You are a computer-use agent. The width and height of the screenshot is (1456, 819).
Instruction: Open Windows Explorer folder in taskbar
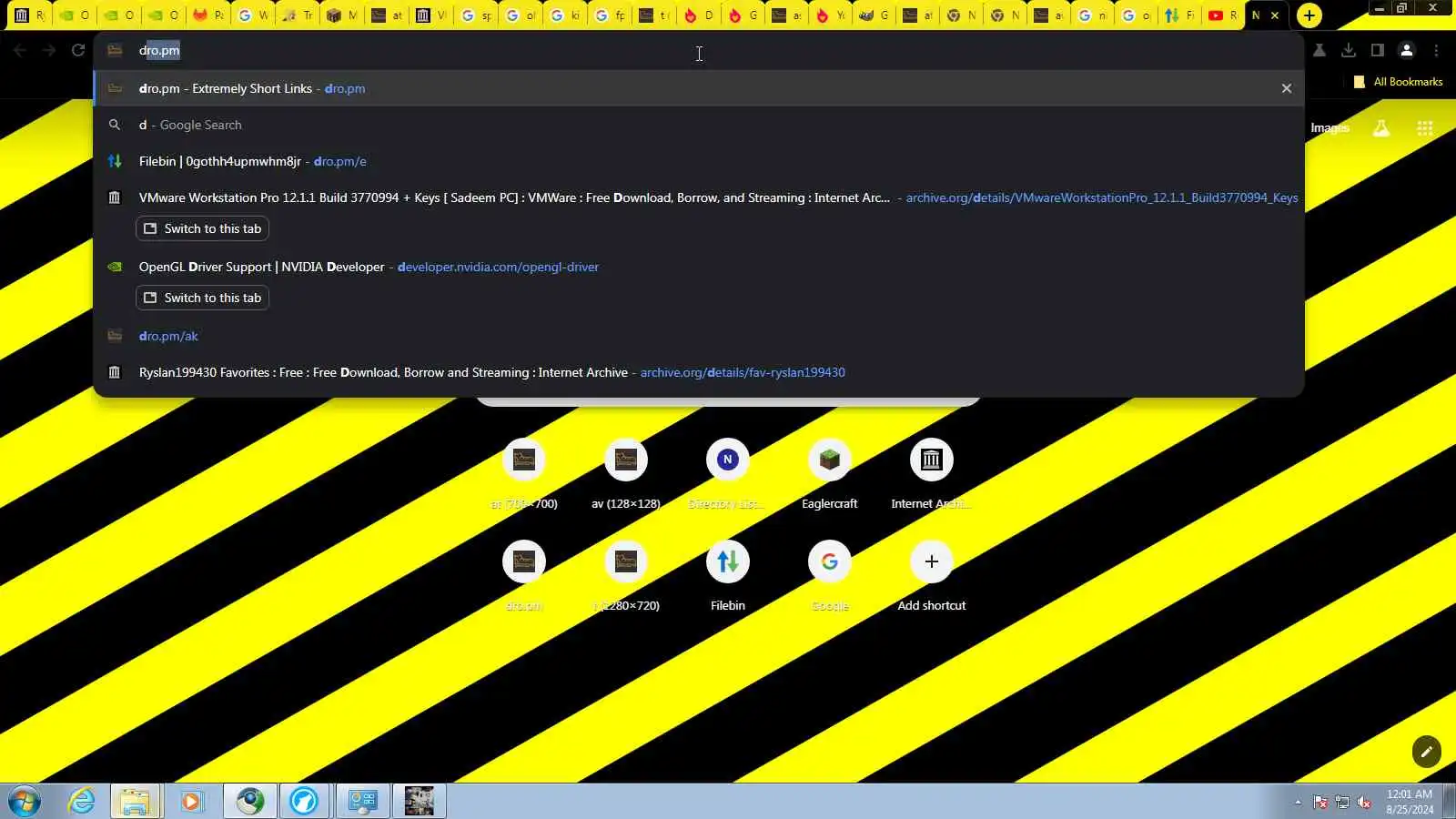click(136, 802)
